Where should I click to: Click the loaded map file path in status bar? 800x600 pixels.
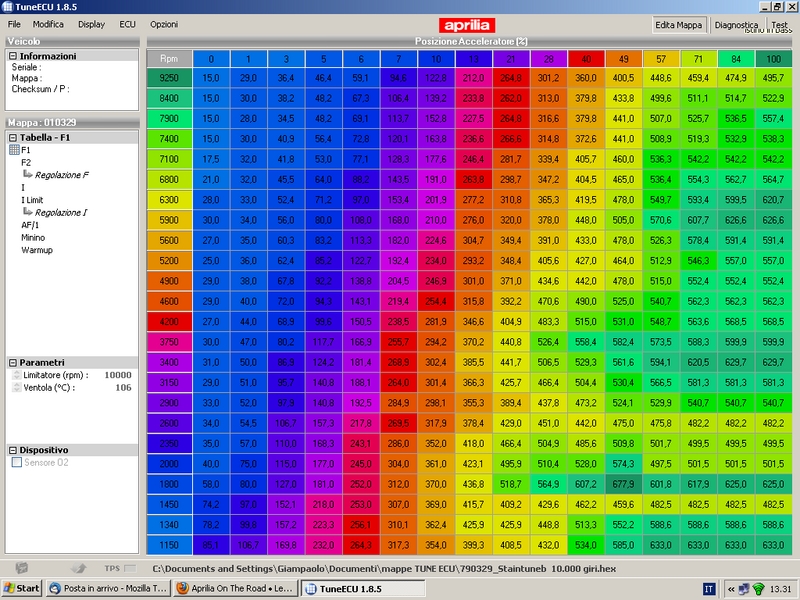point(384,568)
